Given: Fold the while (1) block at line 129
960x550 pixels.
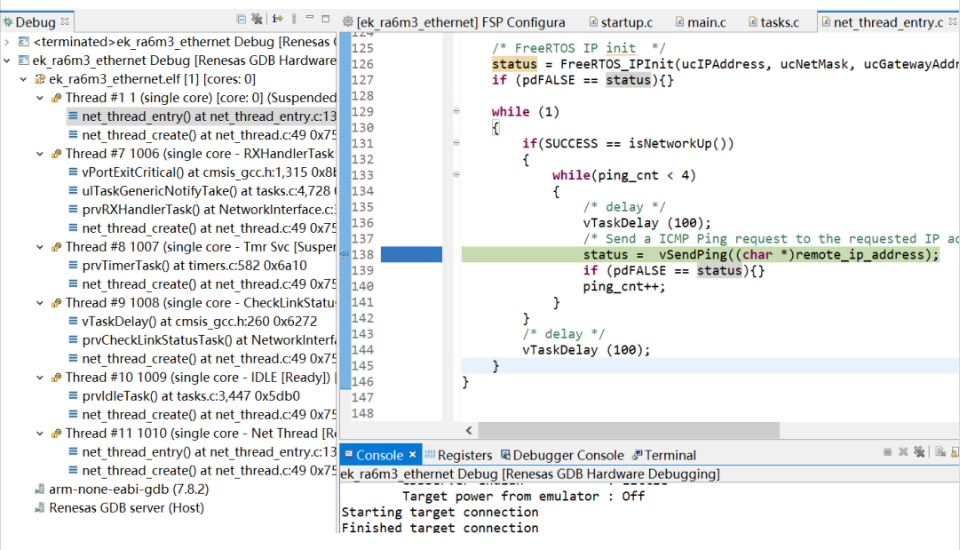Looking at the screenshot, I should (456, 111).
